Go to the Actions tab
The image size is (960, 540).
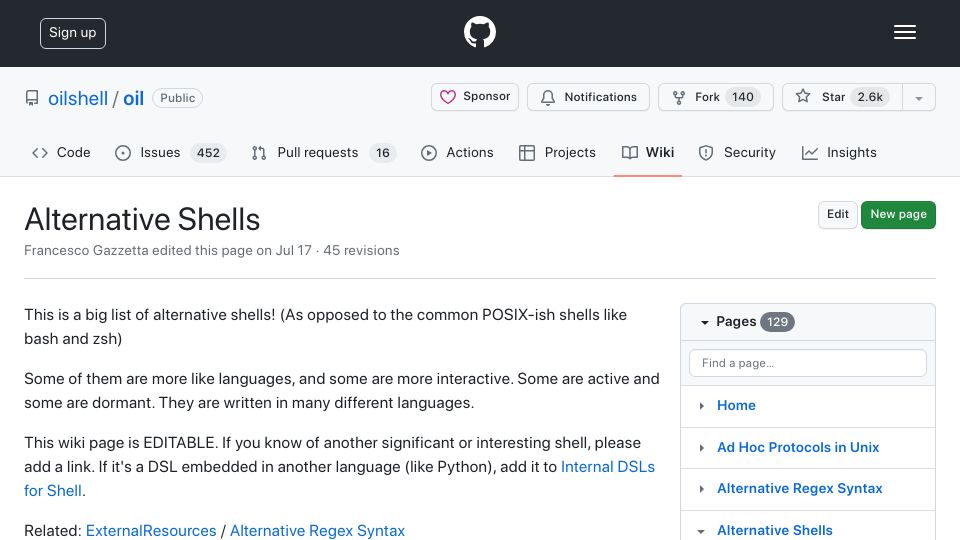pos(457,152)
